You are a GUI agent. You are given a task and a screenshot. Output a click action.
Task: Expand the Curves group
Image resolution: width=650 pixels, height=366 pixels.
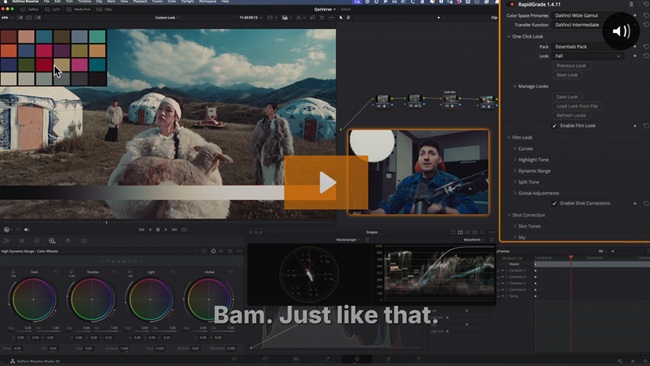point(515,148)
